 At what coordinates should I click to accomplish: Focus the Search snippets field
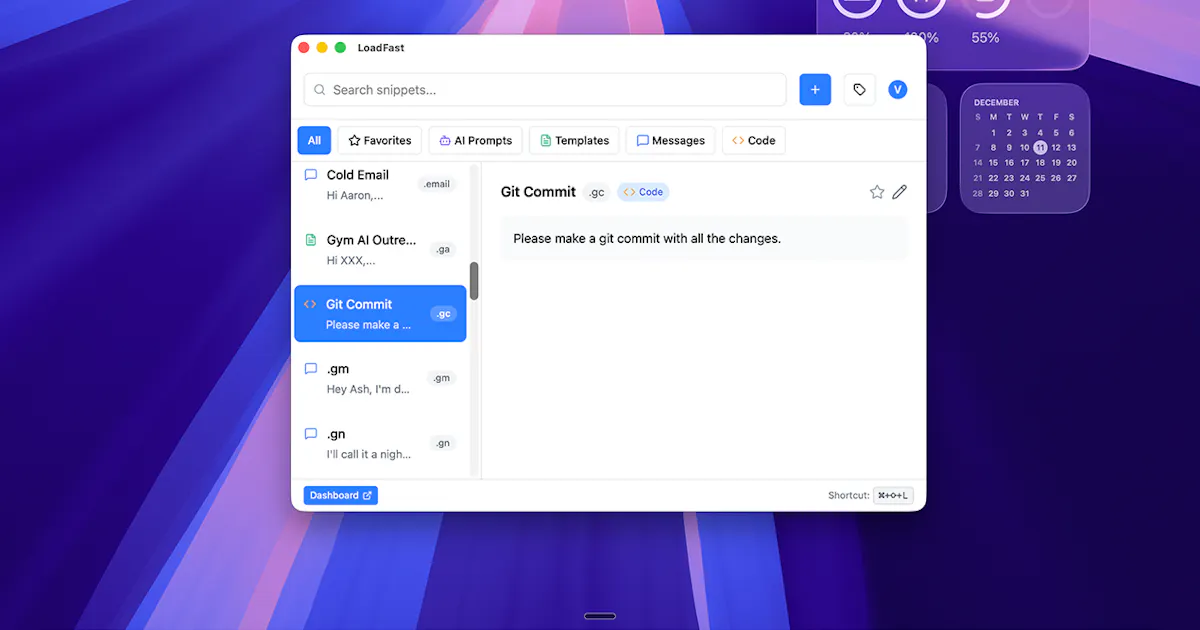click(545, 90)
